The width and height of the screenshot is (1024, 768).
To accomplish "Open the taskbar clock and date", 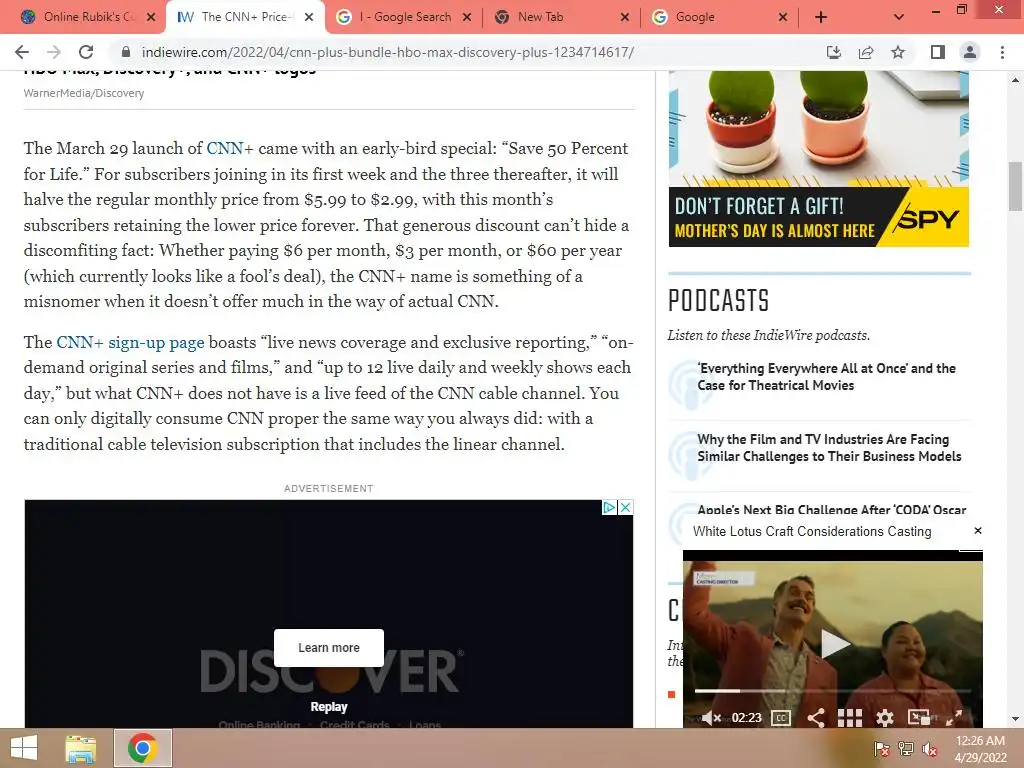I will (x=980, y=749).
